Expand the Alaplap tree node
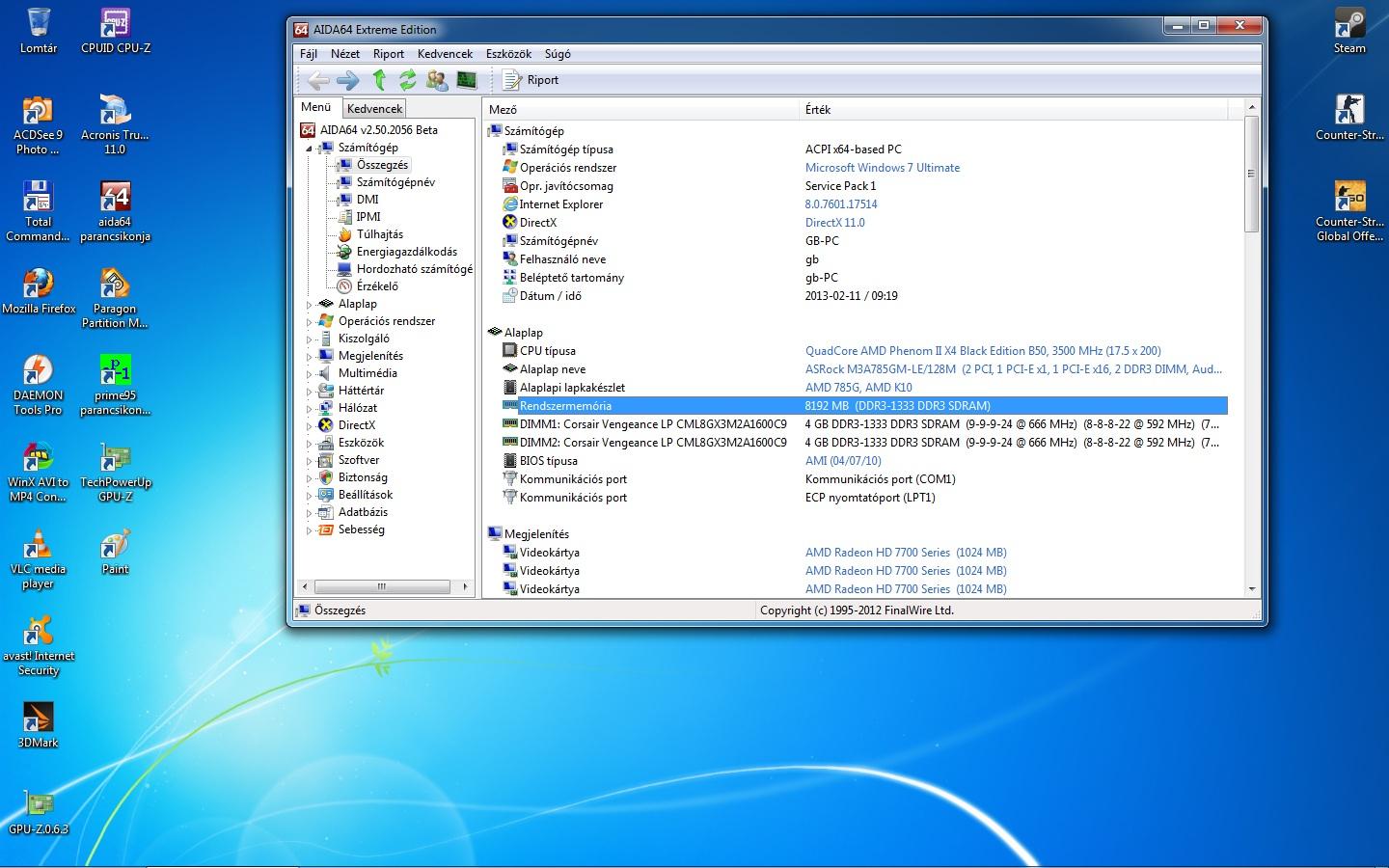Image resolution: width=1389 pixels, height=868 pixels. [x=310, y=305]
